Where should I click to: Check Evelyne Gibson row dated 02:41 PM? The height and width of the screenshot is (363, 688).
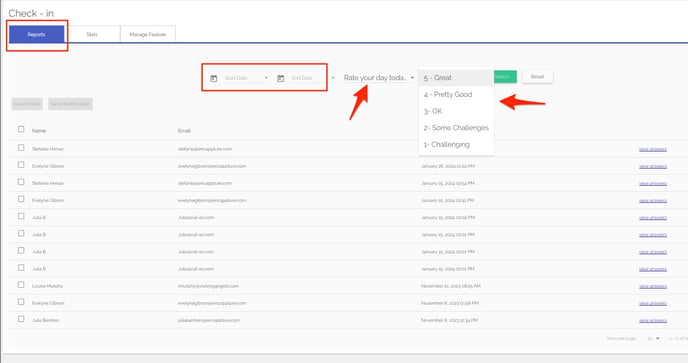coord(21,199)
